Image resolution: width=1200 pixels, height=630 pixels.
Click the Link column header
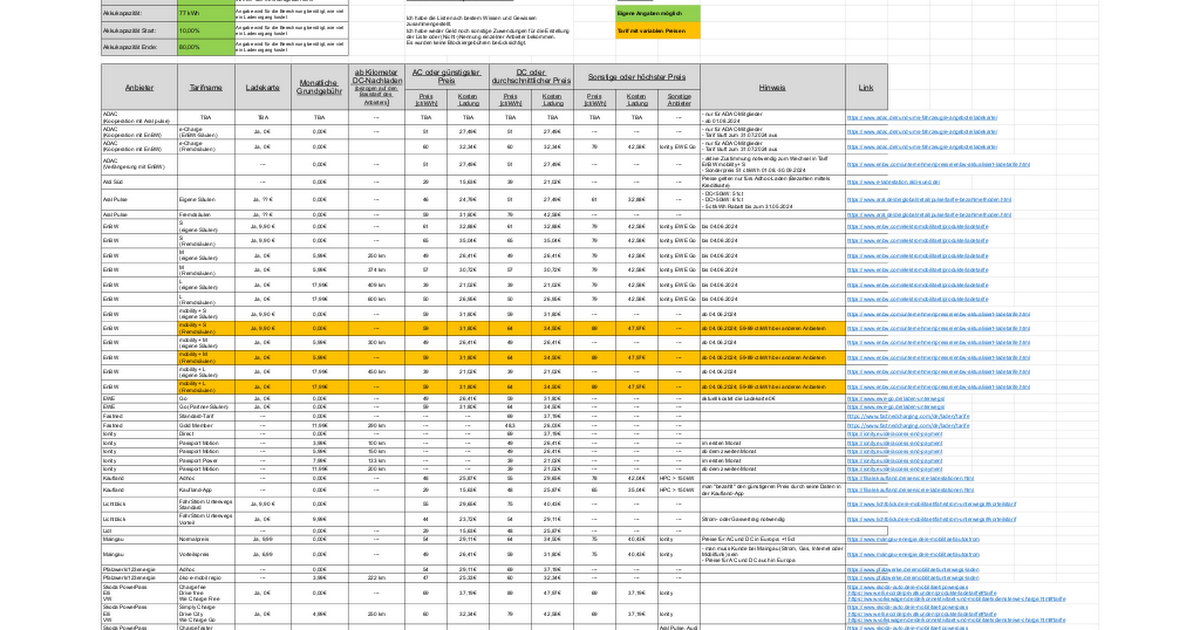[866, 87]
